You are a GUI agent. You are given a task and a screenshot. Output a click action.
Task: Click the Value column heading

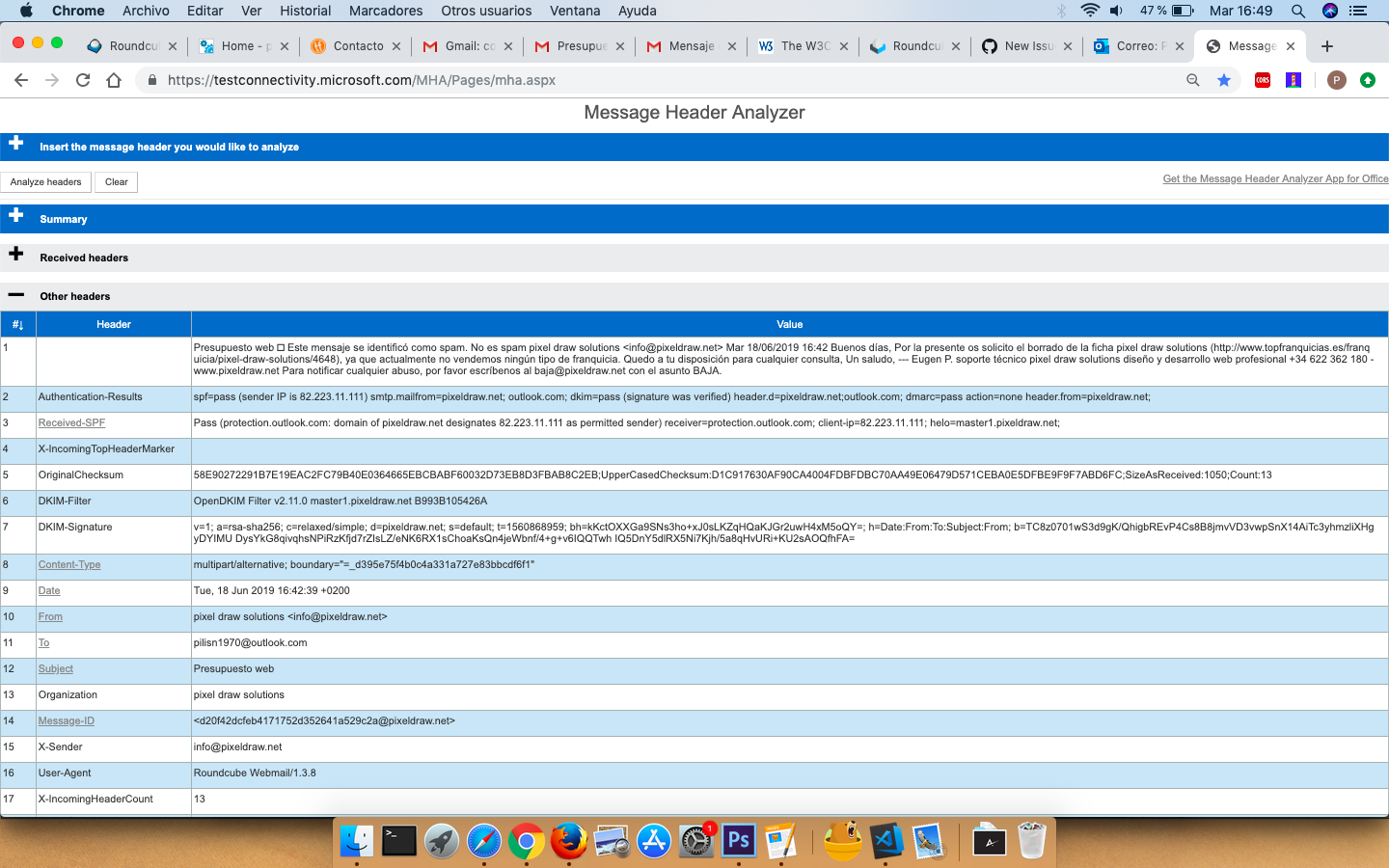[x=790, y=325]
